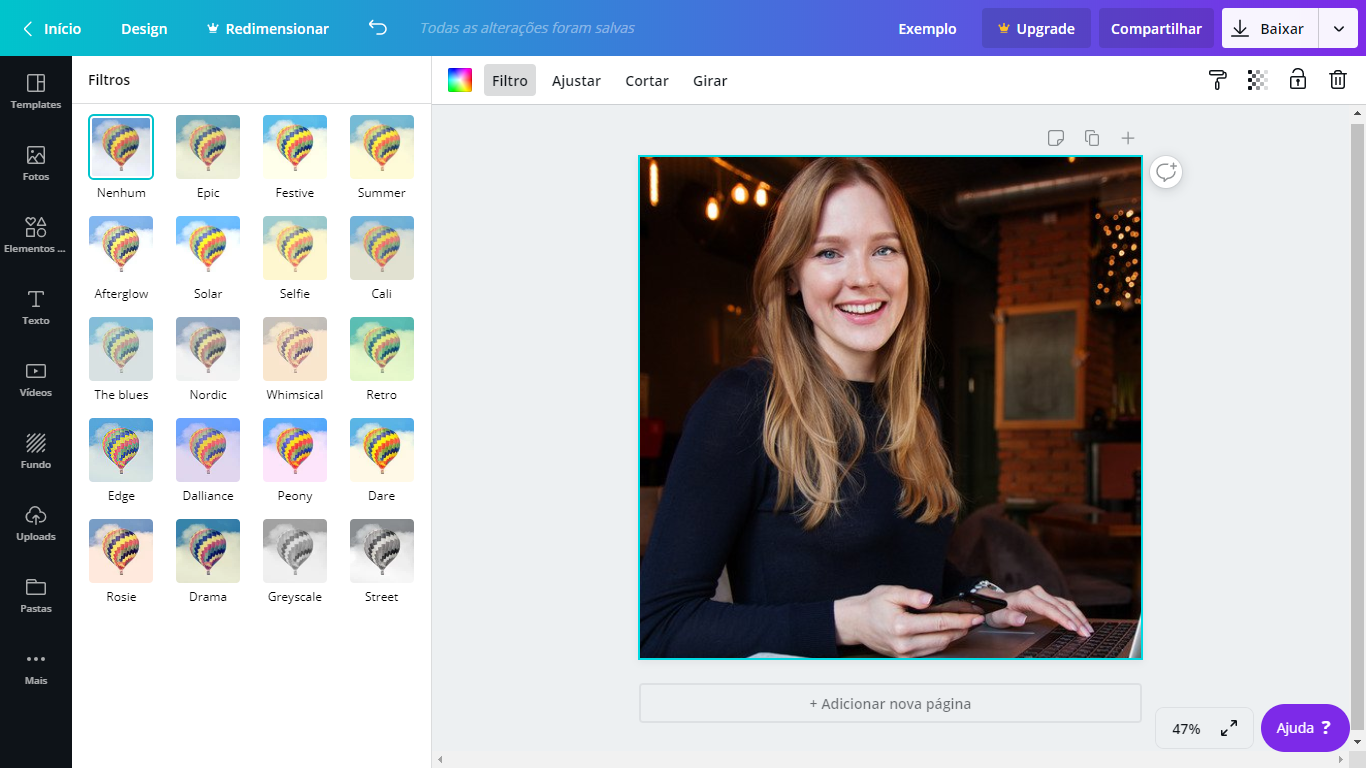Select the Girar tab
This screenshot has width=1366, height=768.
(710, 80)
